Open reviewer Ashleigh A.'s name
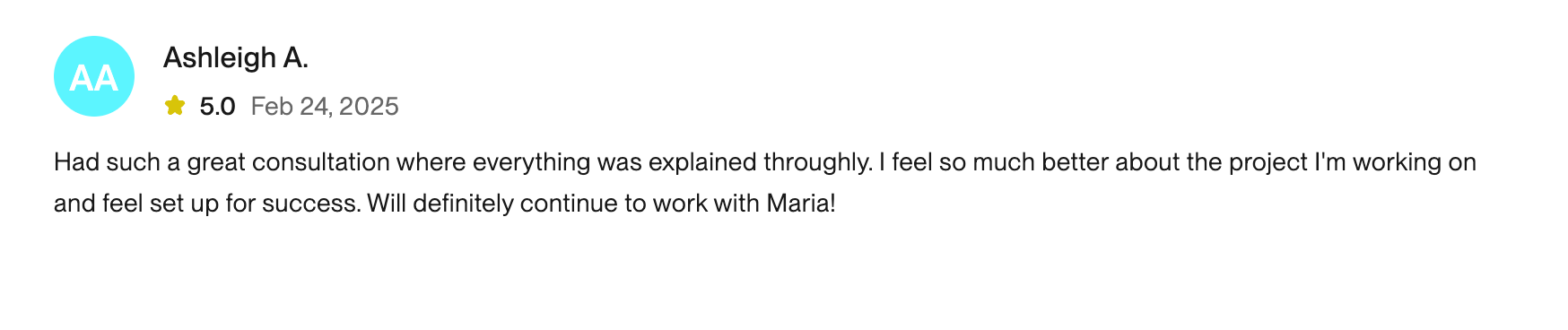 click(x=236, y=57)
